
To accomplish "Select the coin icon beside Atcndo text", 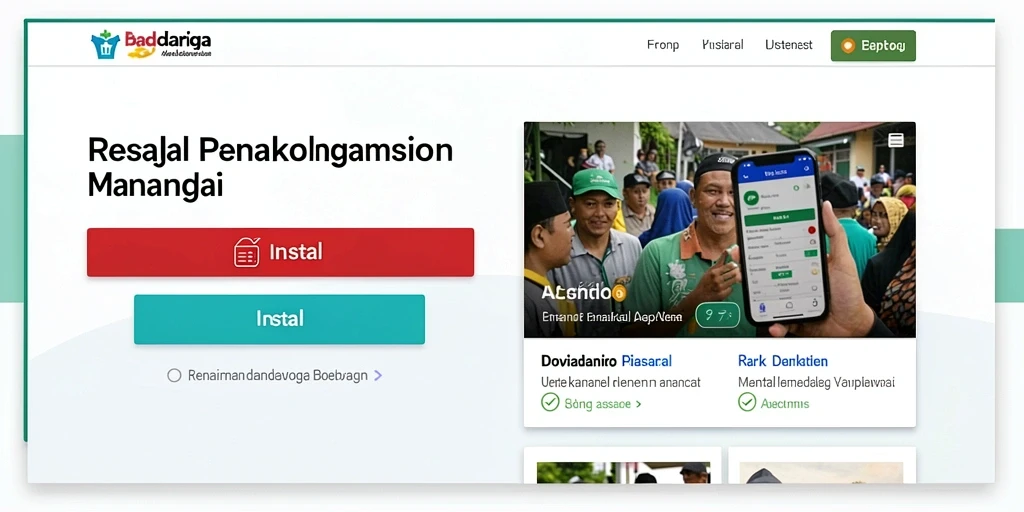I will coord(620,293).
